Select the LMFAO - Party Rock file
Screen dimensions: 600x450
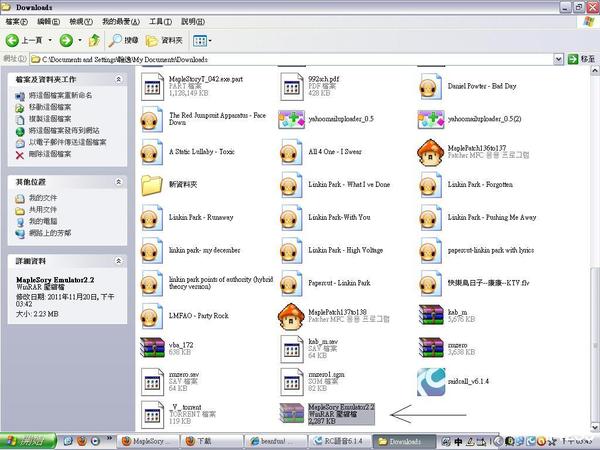click(152, 315)
